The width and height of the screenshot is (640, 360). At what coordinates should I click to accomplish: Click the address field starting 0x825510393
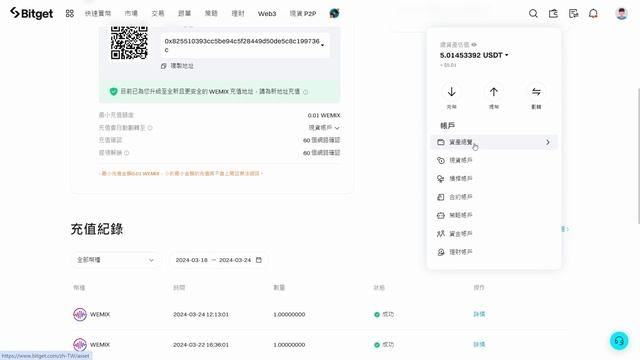[245, 45]
